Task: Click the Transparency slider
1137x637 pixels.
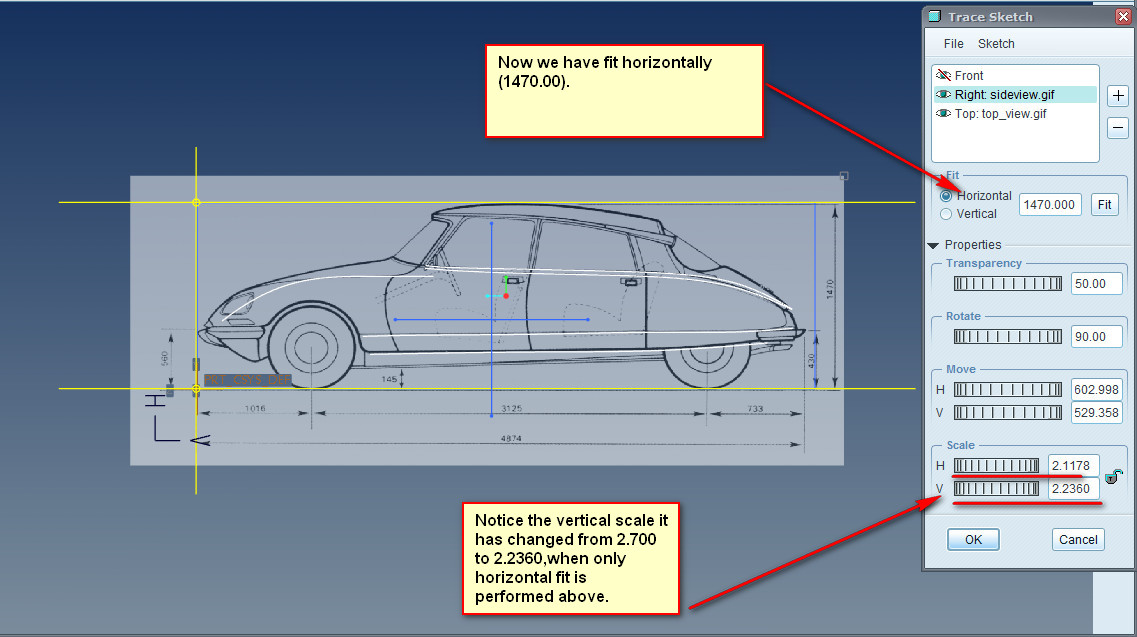Action: pyautogui.click(x=1007, y=284)
